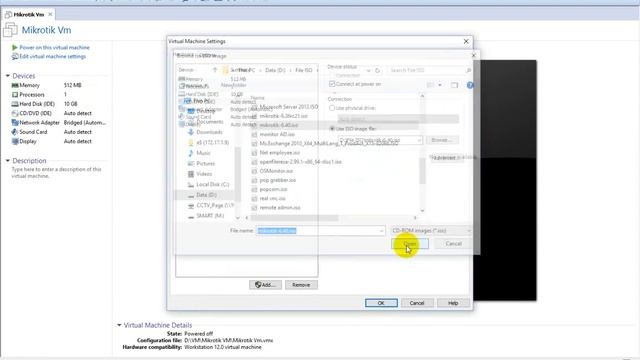640x360 pixels.
Task: Open the SMART (M:) drive in the navigation pane
Action: (x=210, y=216)
